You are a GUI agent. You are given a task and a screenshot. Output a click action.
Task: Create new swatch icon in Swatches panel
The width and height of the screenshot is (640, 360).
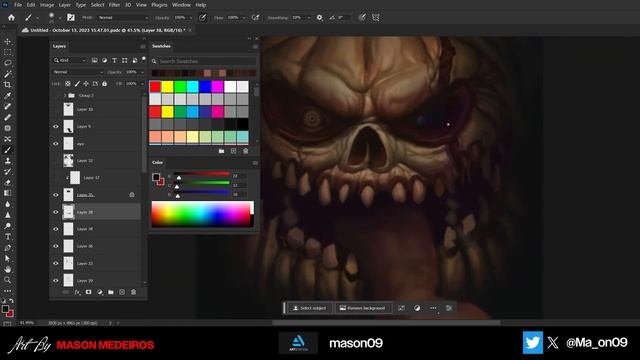point(233,151)
